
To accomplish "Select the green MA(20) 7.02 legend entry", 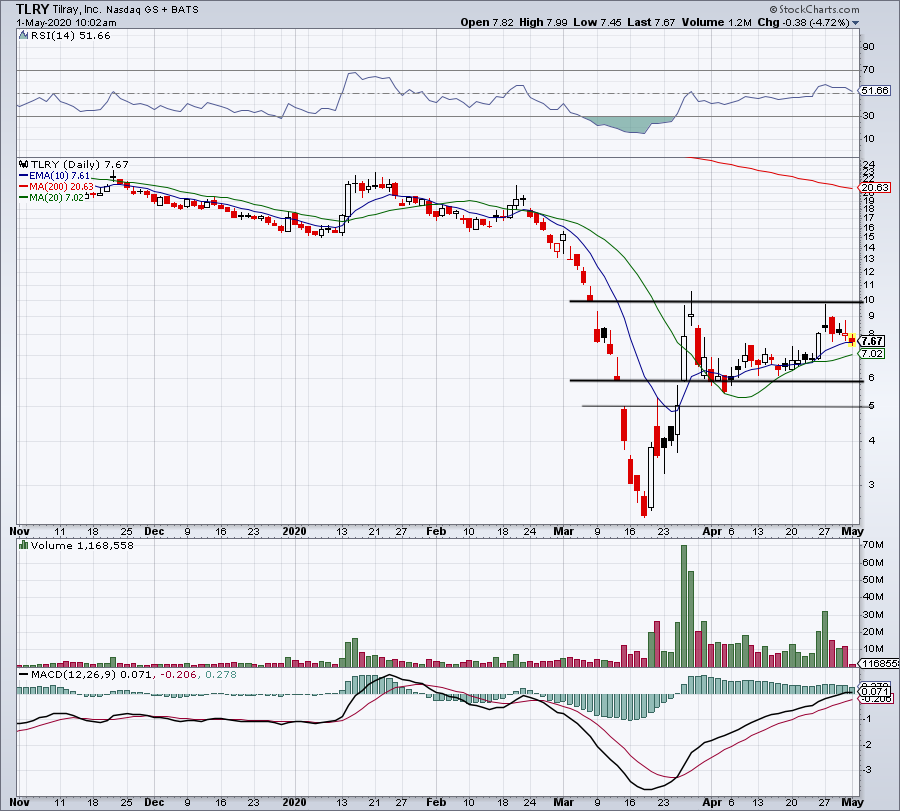I will [55, 196].
